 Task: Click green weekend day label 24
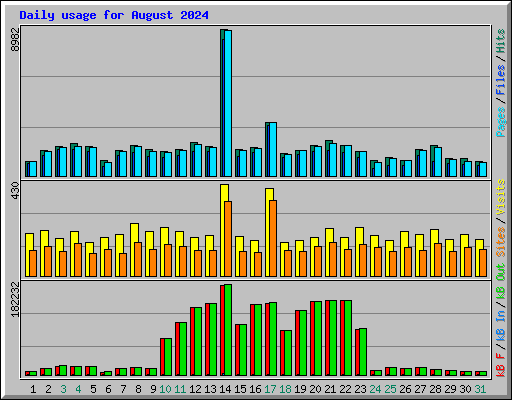375,389
